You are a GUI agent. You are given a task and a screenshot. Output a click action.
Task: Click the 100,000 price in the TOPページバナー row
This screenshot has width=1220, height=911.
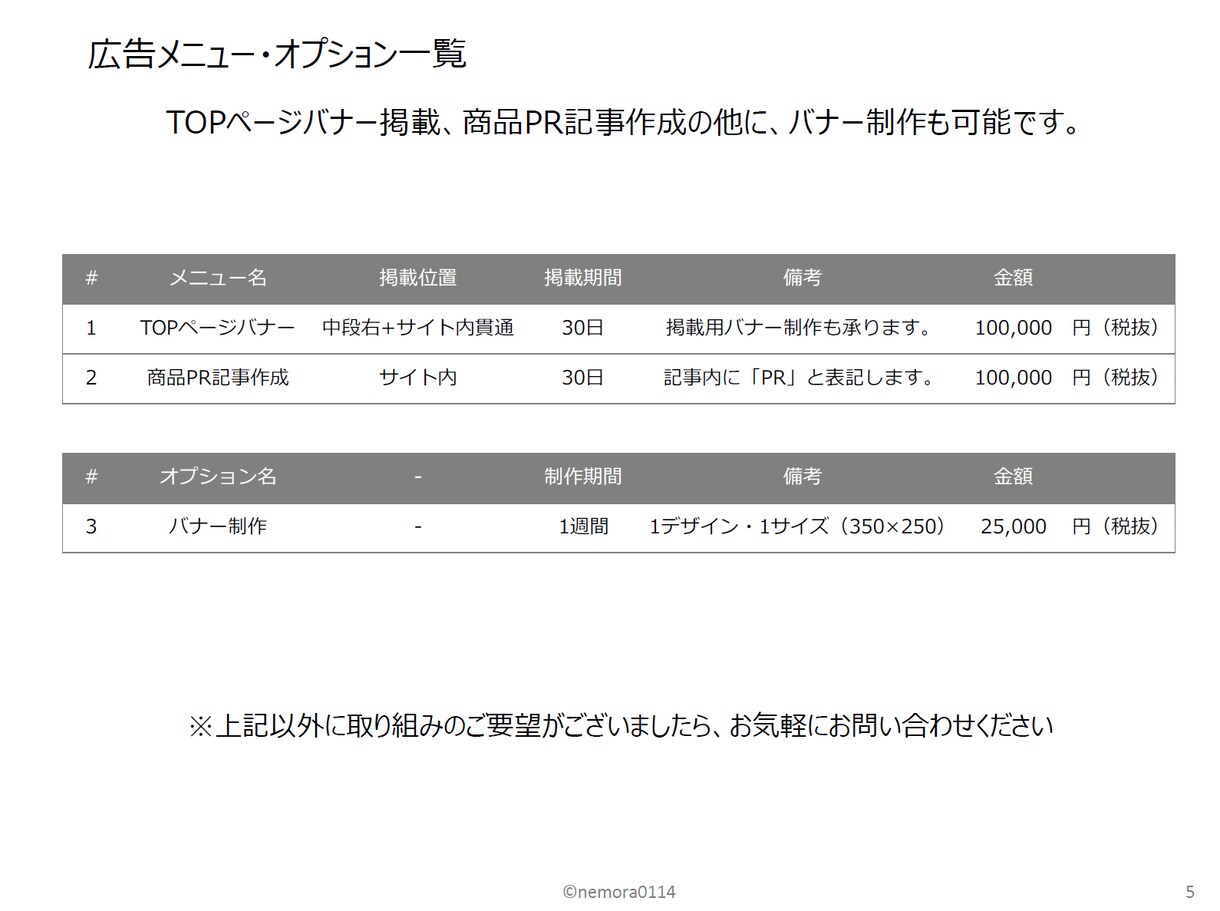pos(1013,328)
